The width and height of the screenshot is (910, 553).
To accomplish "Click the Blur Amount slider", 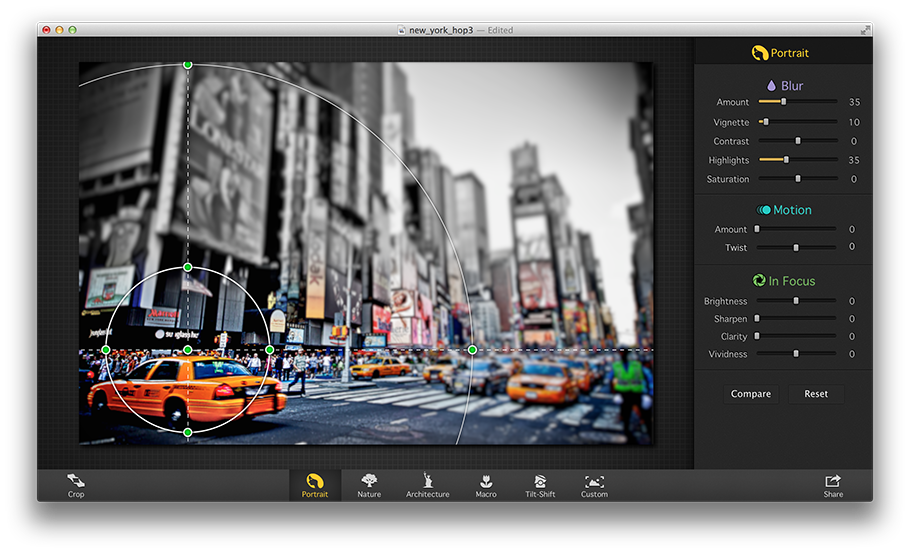I will (x=784, y=102).
